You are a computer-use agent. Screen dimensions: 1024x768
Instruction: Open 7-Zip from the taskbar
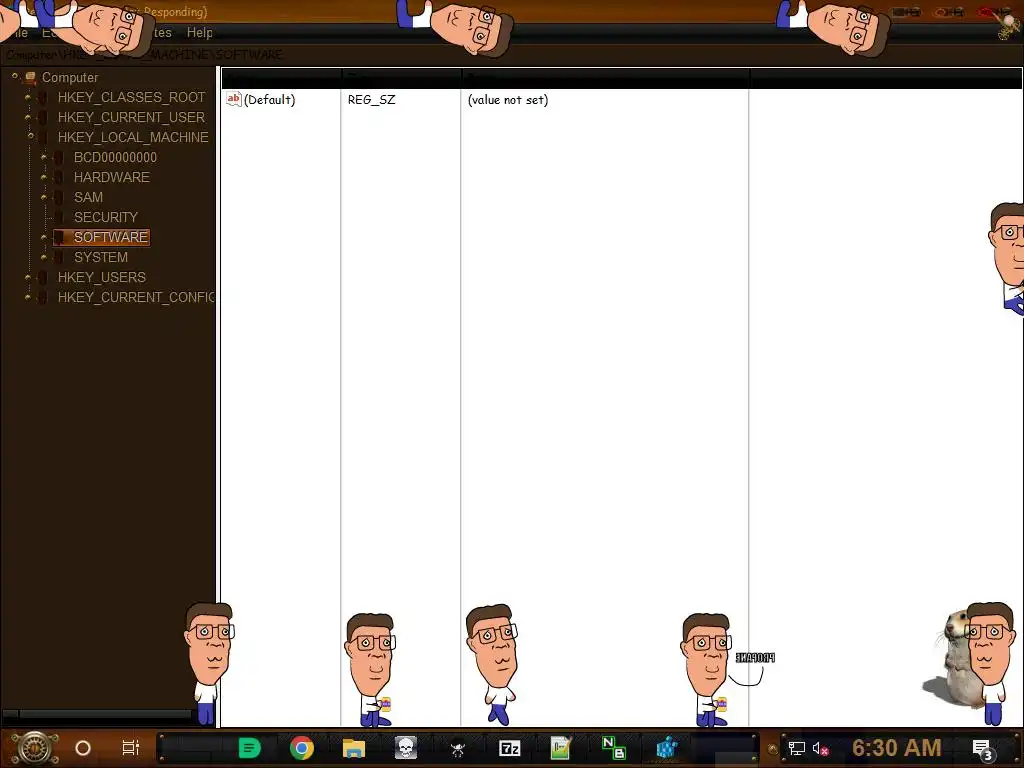point(509,748)
